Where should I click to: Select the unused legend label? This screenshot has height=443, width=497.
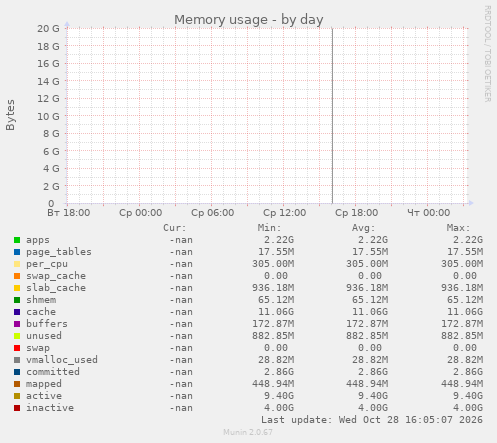pyautogui.click(x=44, y=336)
